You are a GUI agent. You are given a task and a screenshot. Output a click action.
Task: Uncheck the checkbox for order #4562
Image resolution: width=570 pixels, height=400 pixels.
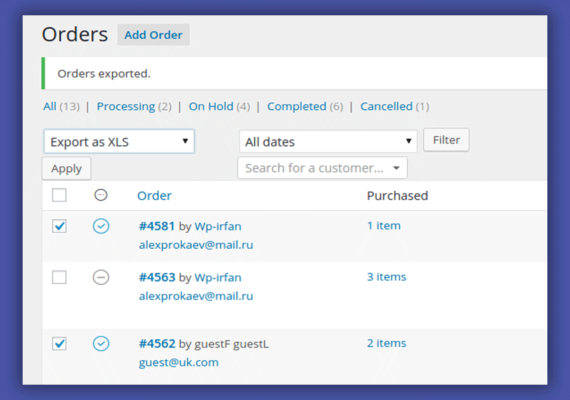[59, 344]
